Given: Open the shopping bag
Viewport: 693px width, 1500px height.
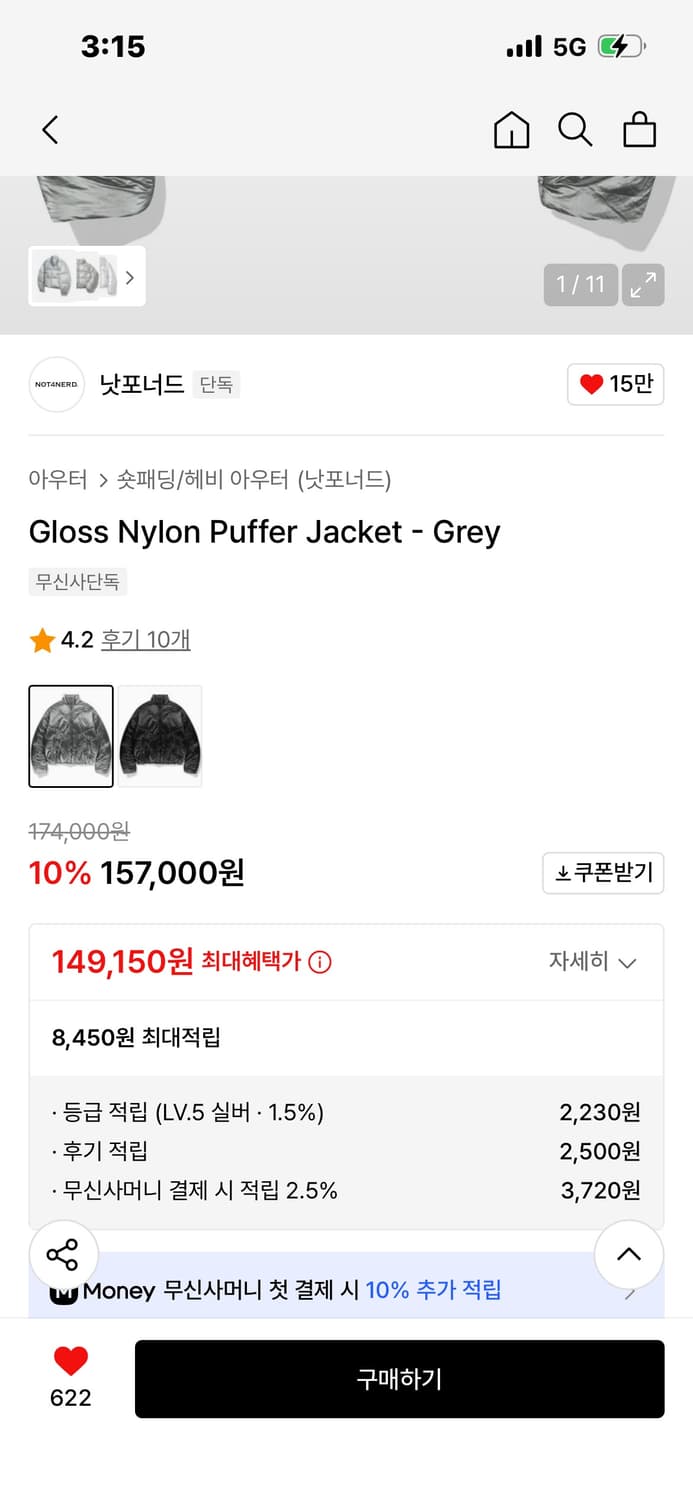Looking at the screenshot, I should [639, 130].
